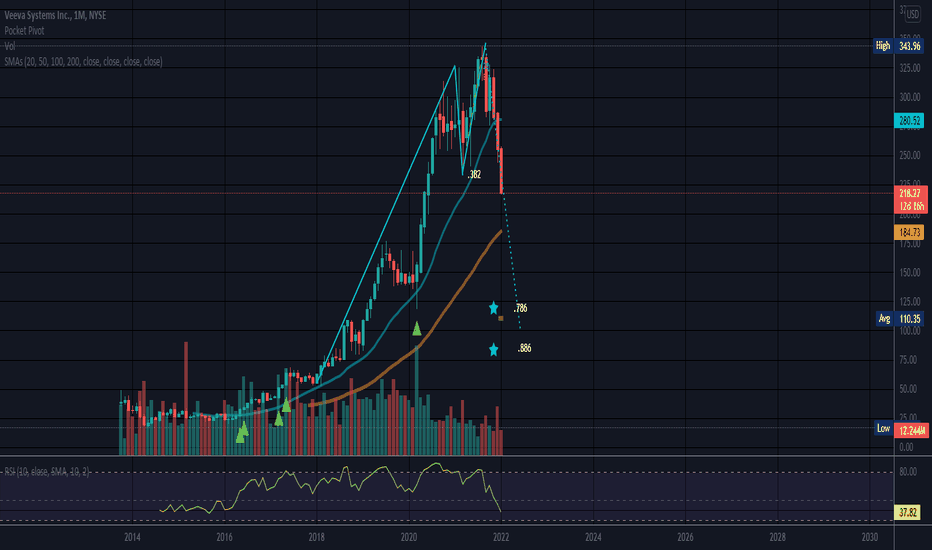Select the Pocket Pivot indicator label
Image resolution: width=932 pixels, height=550 pixels.
pyautogui.click(x=24, y=31)
